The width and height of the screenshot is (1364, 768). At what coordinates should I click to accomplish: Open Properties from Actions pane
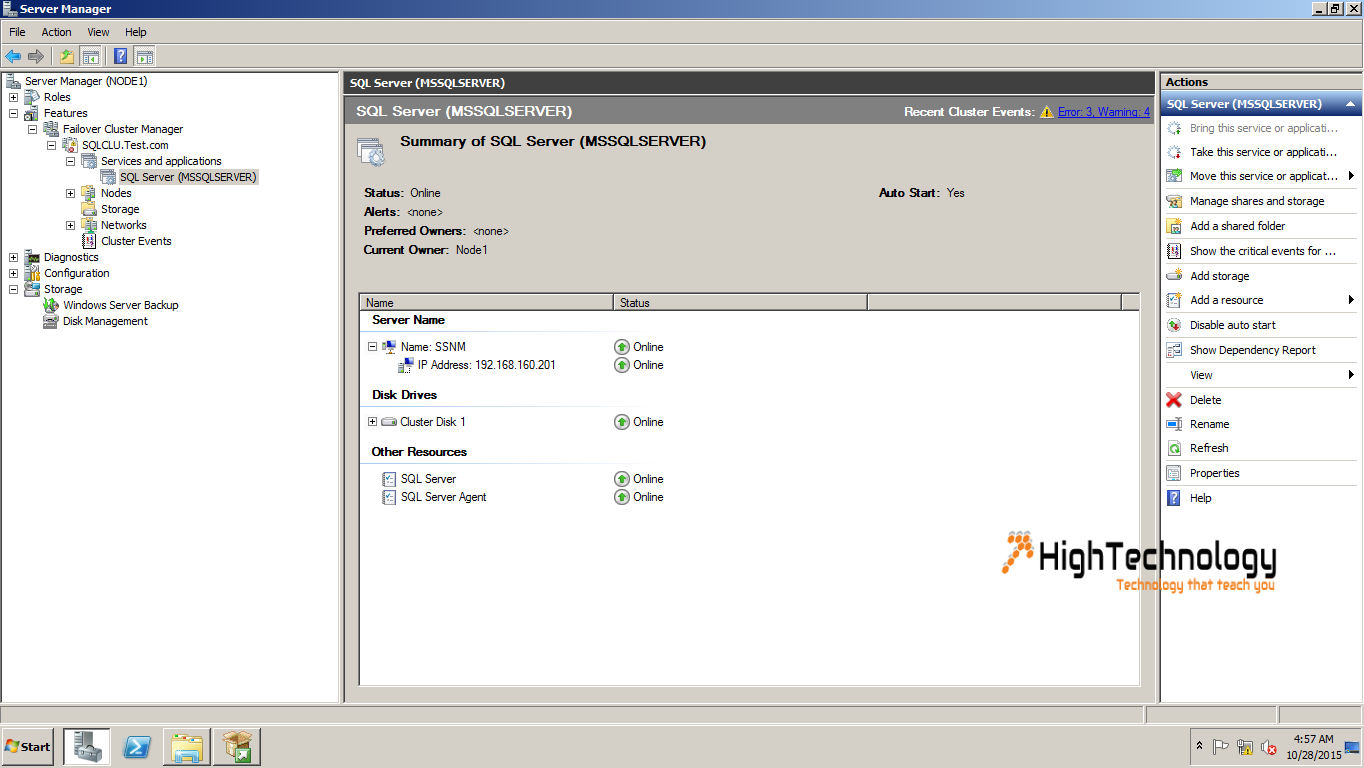(1214, 473)
